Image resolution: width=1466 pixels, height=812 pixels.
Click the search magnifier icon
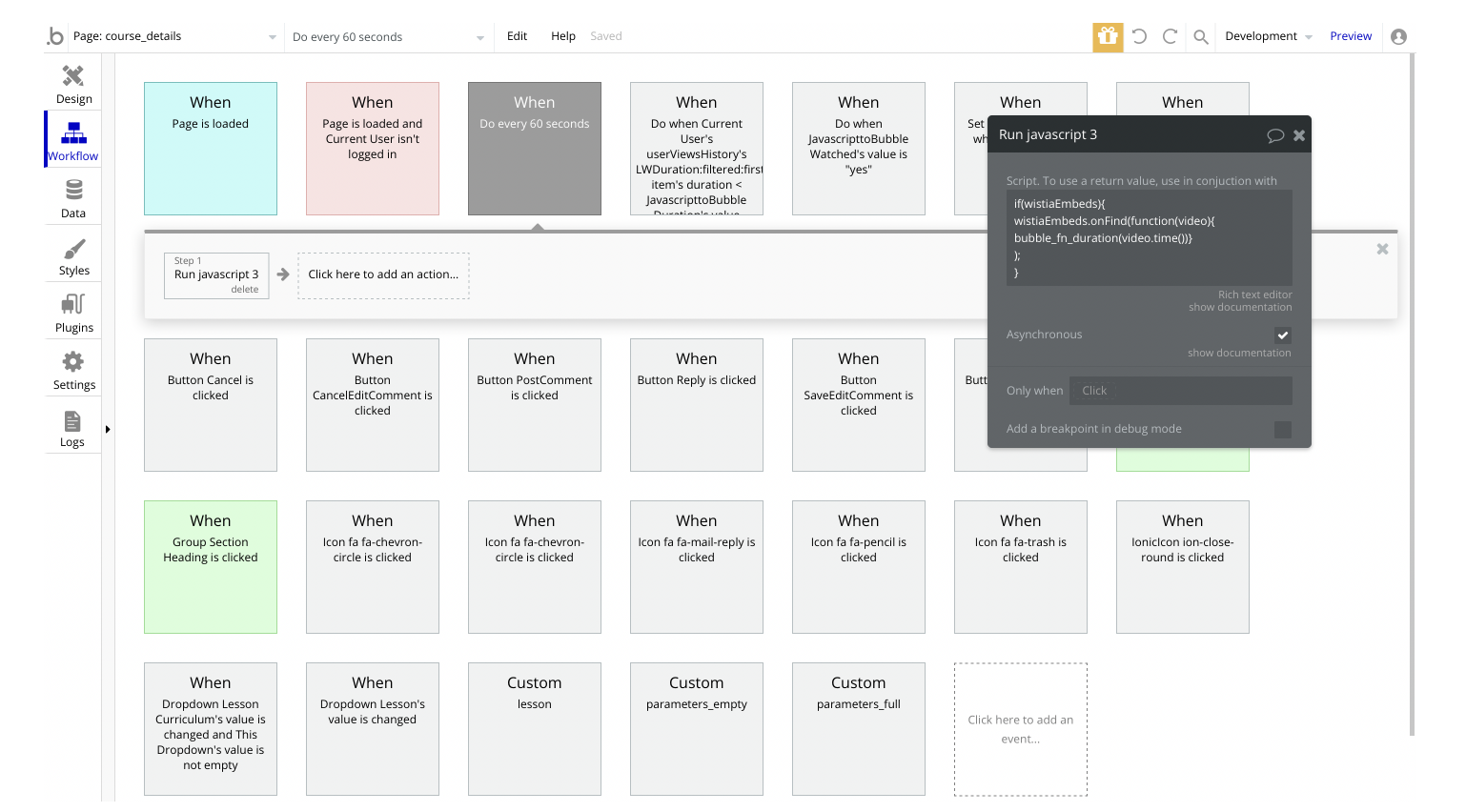click(x=1201, y=37)
